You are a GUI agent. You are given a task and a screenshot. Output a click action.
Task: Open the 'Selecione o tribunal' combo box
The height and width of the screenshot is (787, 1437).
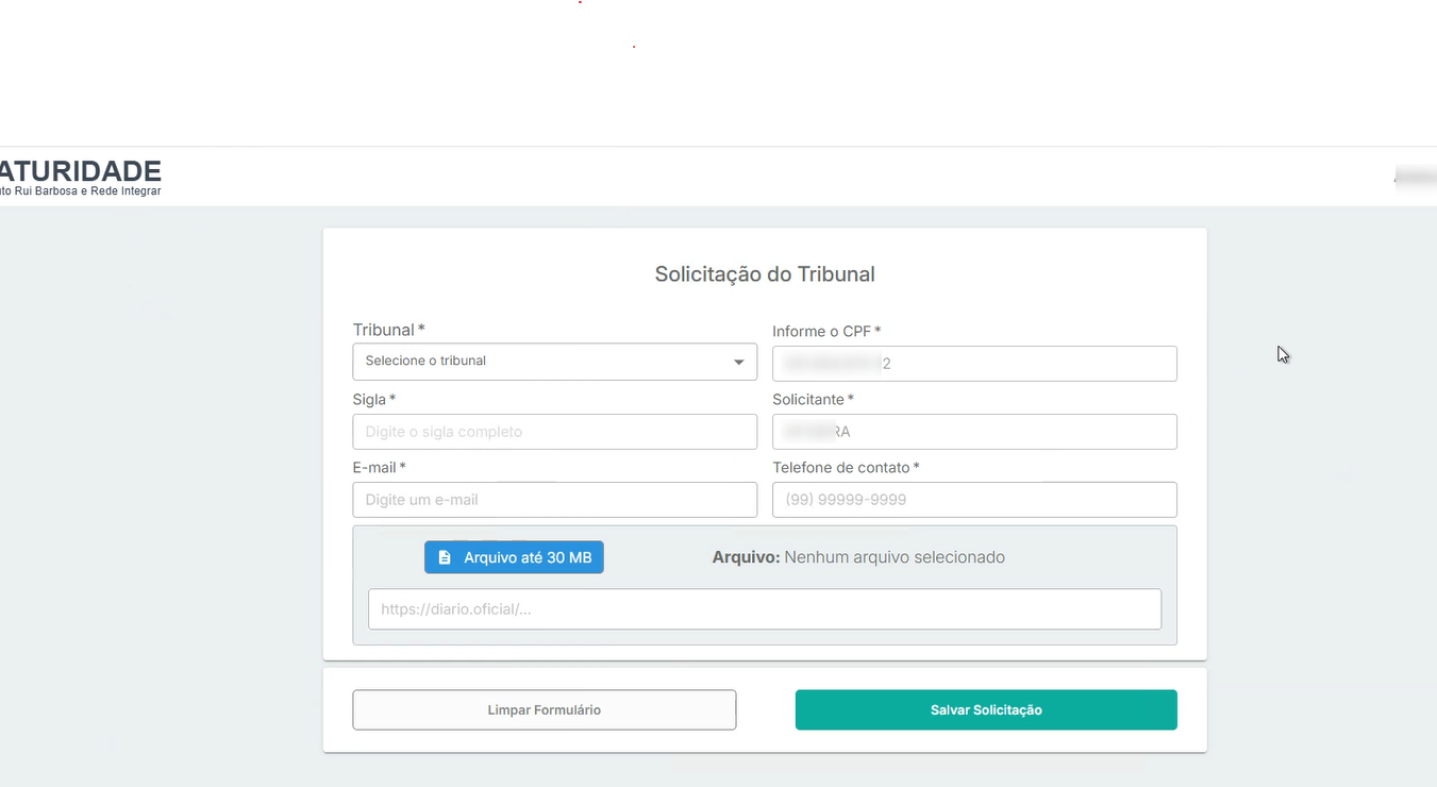tap(540, 362)
